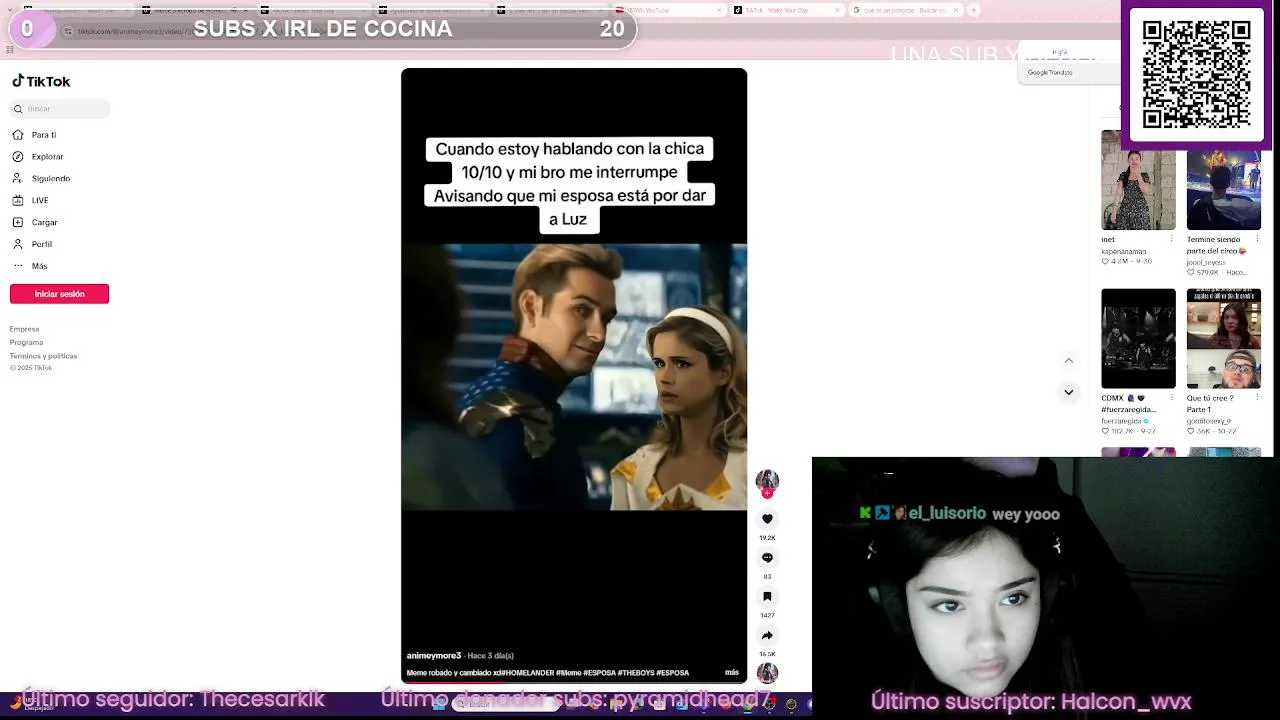
Task: Click the search magnifier icon in Buscar
Action: (18, 109)
